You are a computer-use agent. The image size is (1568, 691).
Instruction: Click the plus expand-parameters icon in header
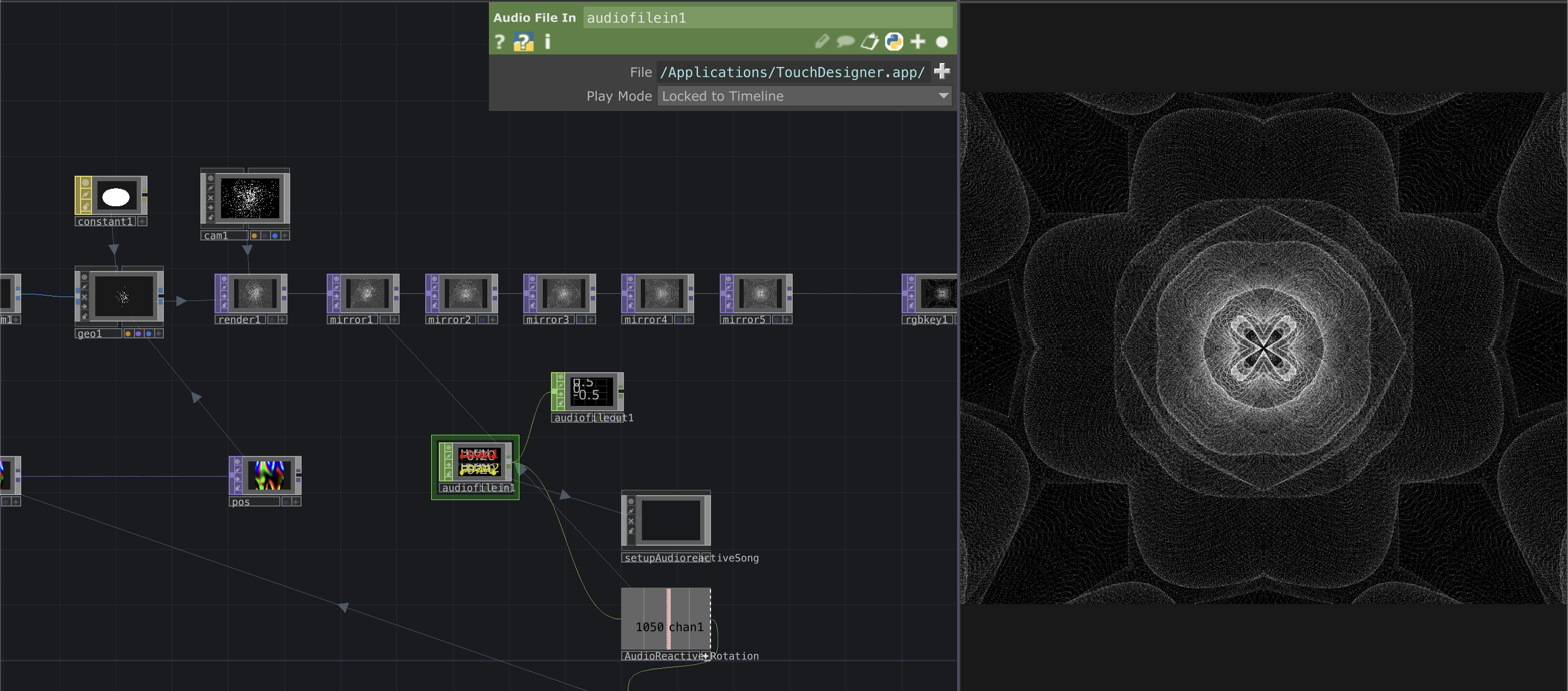918,41
